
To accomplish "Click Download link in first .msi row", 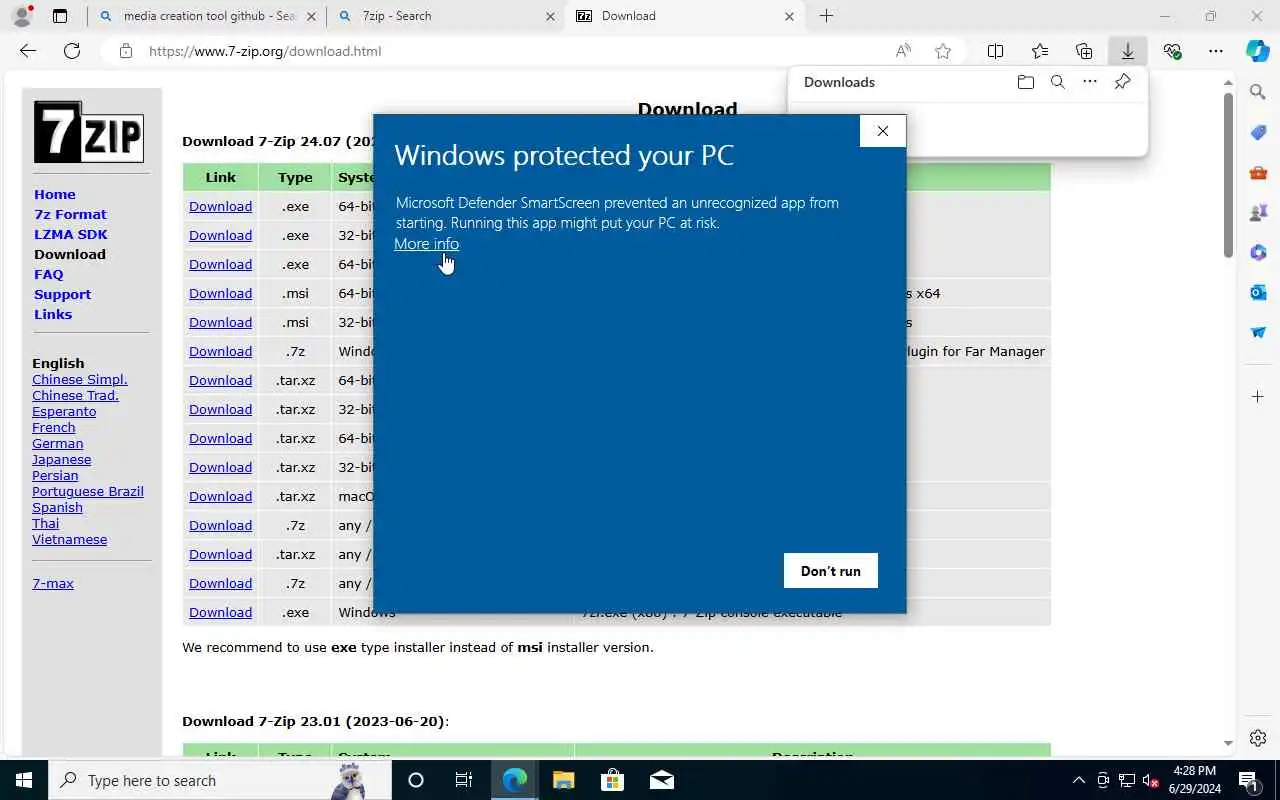I will tap(220, 293).
